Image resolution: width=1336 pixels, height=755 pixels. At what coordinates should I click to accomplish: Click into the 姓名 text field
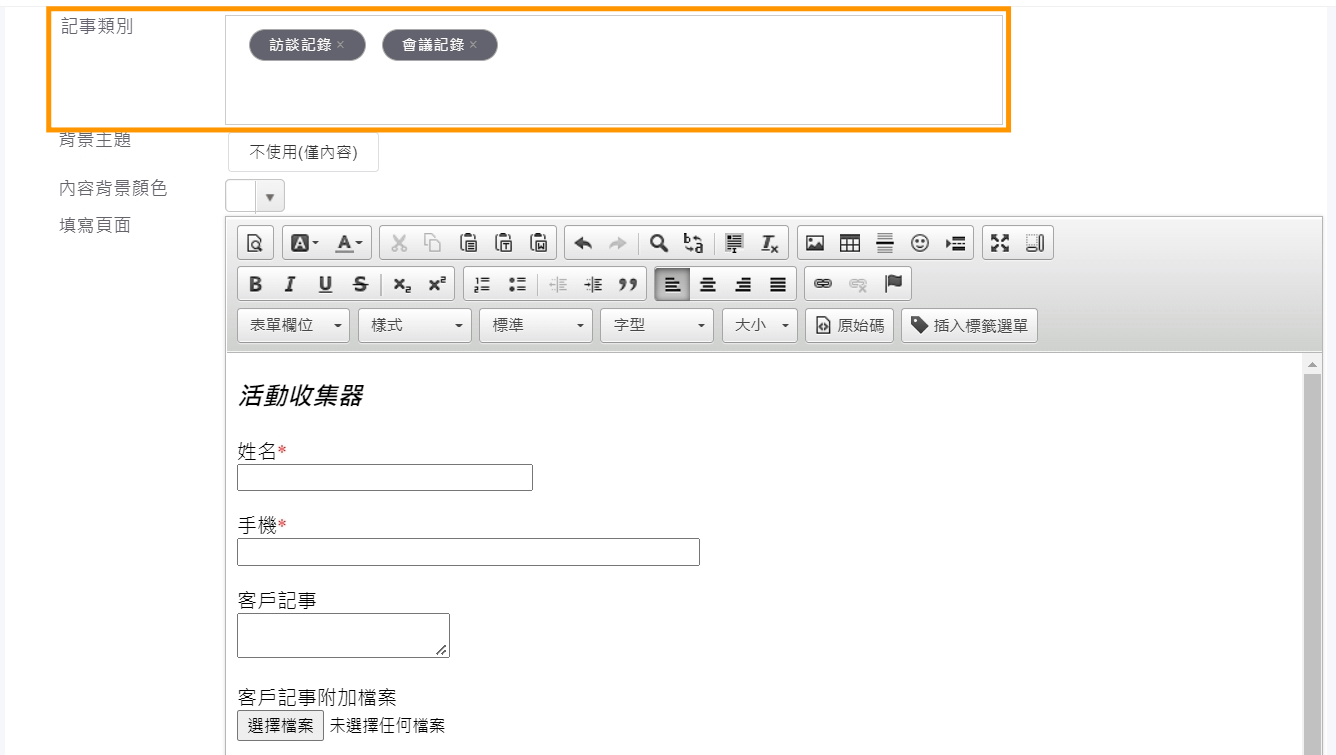point(384,478)
